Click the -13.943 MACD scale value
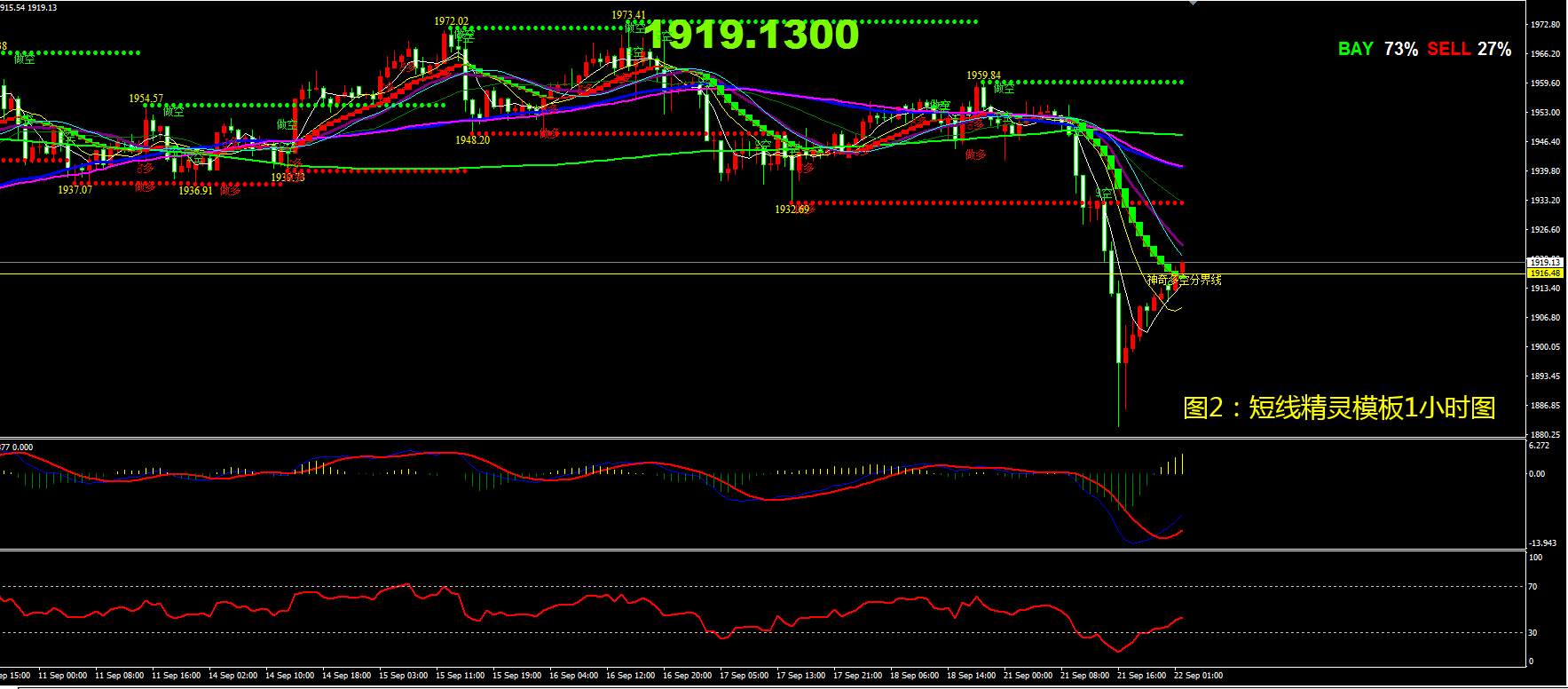The height and width of the screenshot is (689, 1568). pos(1542,543)
